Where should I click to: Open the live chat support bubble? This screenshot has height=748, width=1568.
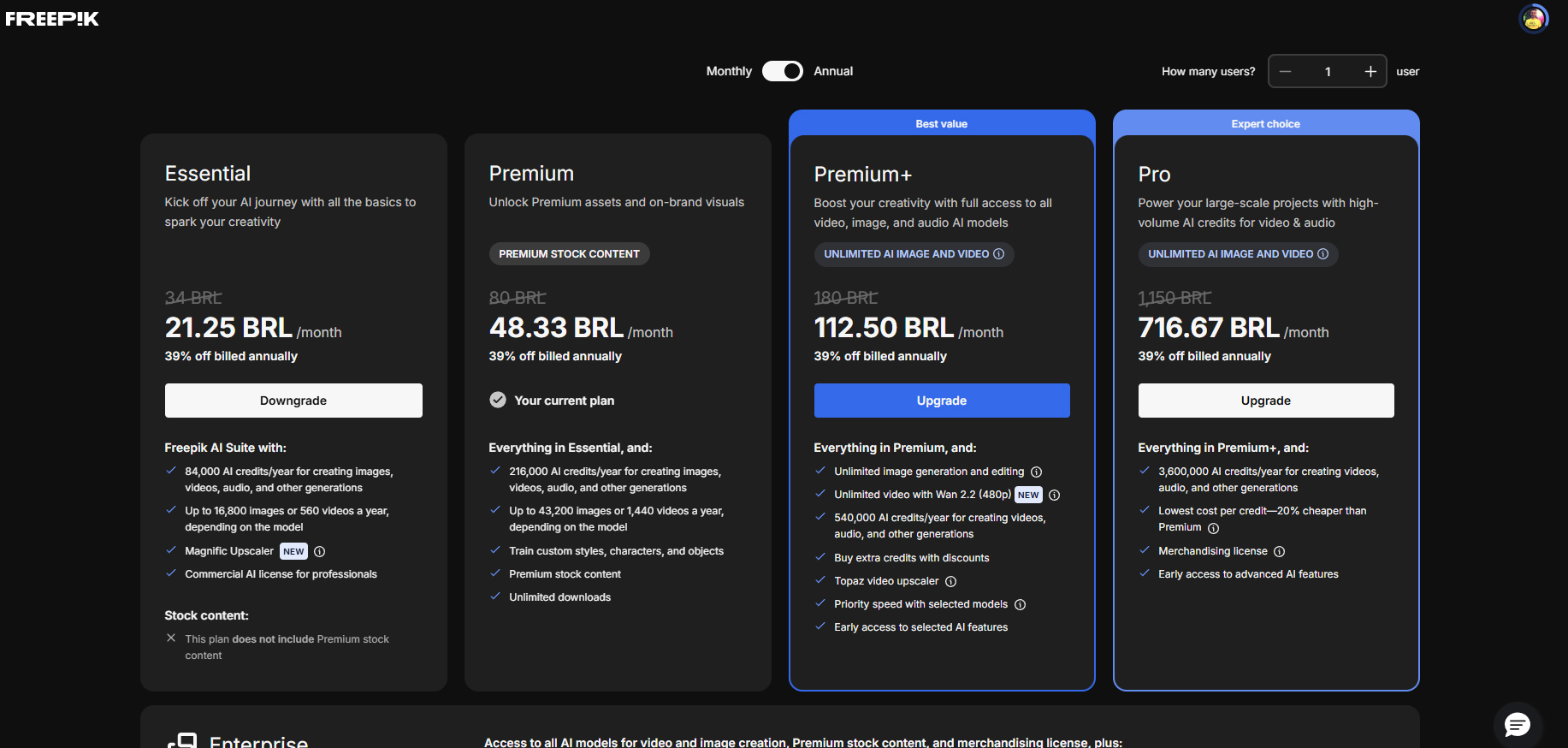pos(1517,725)
